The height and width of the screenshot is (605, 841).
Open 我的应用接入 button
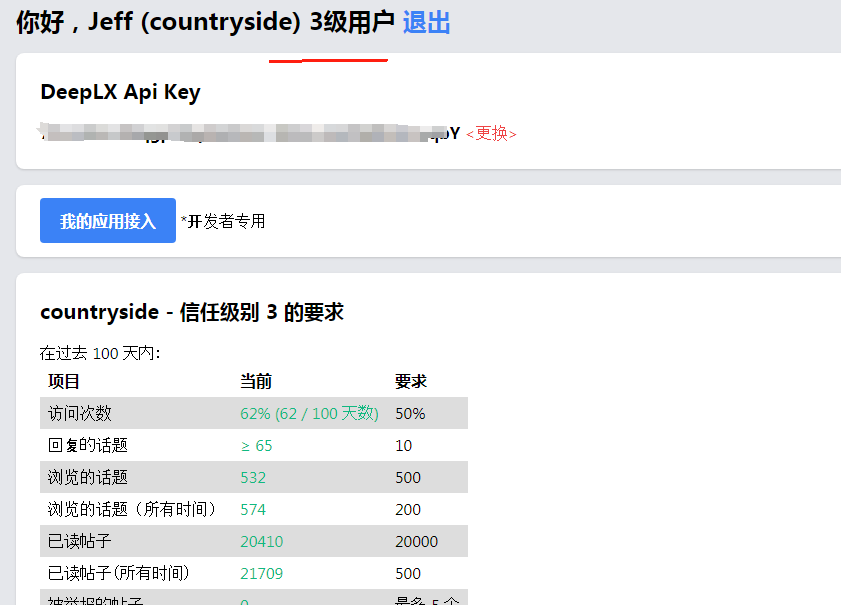(x=108, y=220)
